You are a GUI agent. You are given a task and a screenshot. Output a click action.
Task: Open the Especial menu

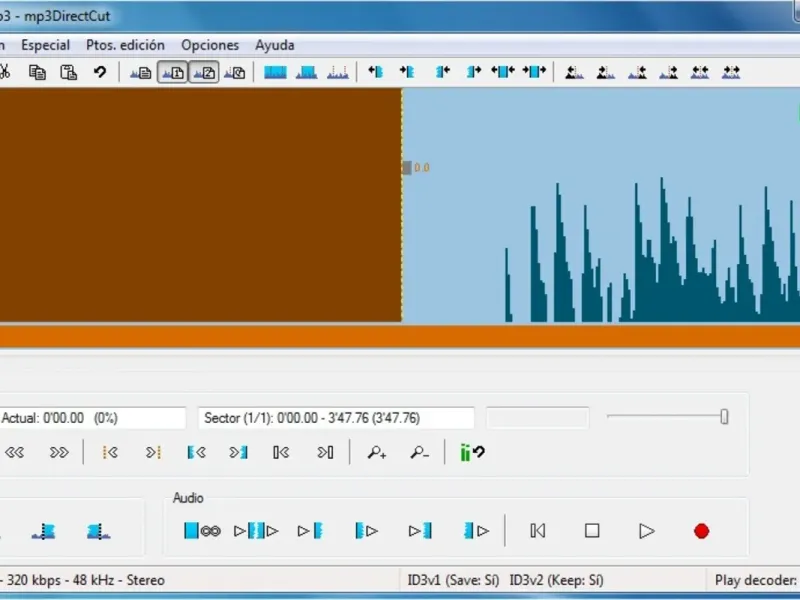45,45
